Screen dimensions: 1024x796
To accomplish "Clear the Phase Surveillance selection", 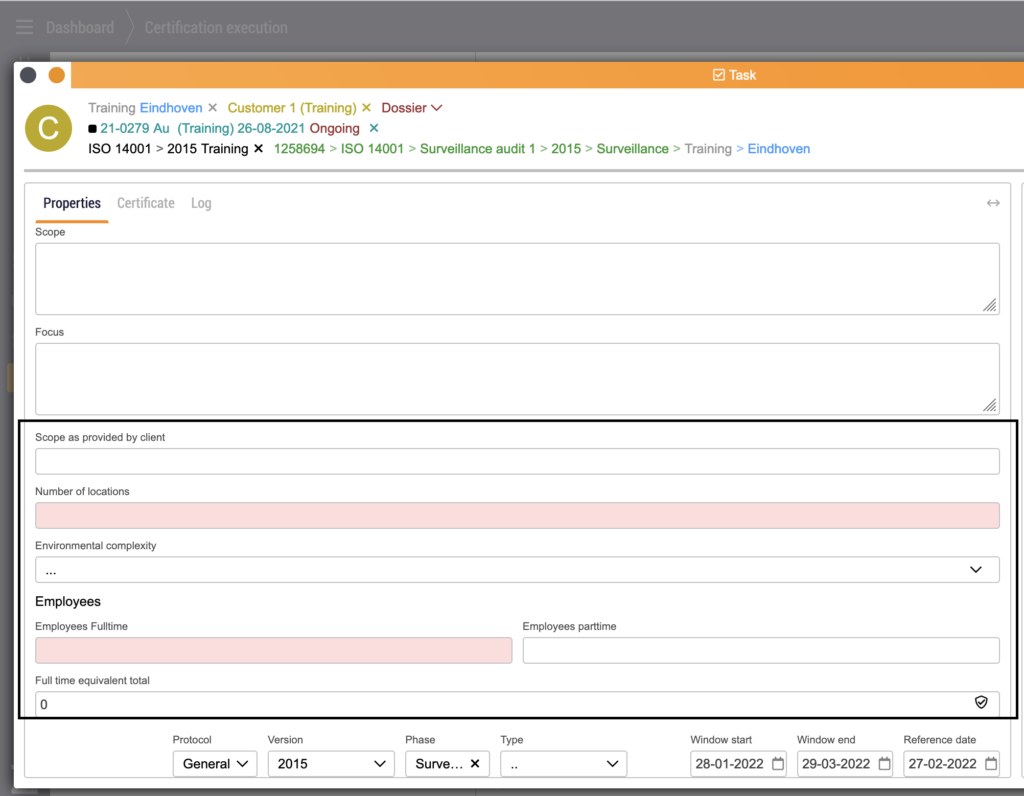I will (475, 764).
